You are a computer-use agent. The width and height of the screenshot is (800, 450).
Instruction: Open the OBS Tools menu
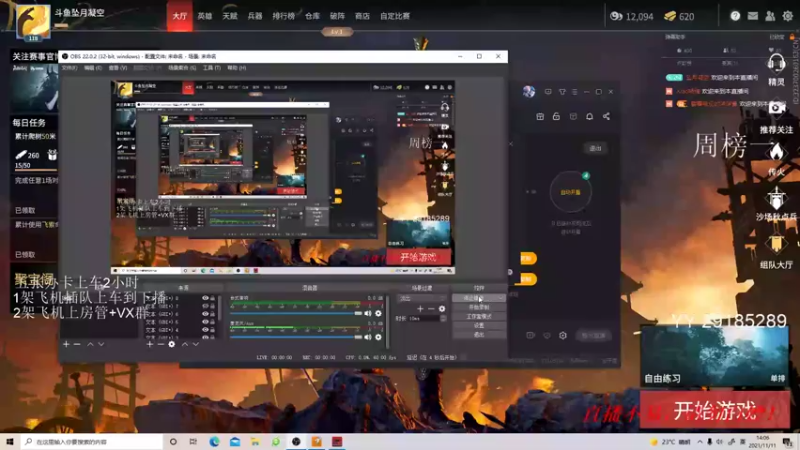click(x=212, y=68)
